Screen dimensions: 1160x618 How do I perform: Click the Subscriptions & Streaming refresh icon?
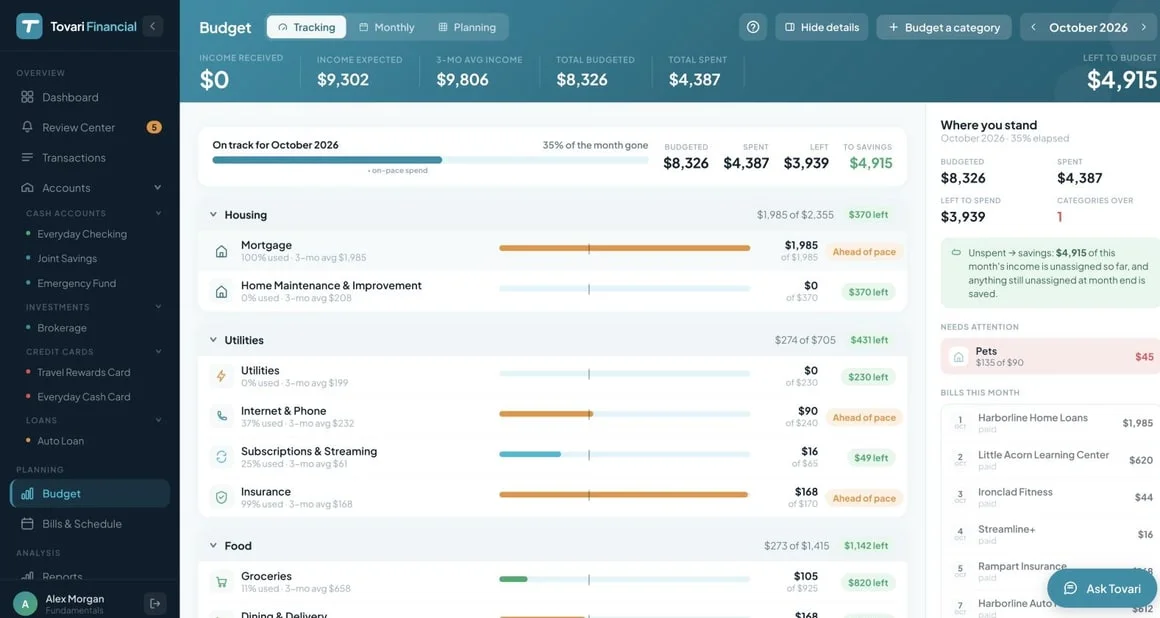(x=221, y=457)
